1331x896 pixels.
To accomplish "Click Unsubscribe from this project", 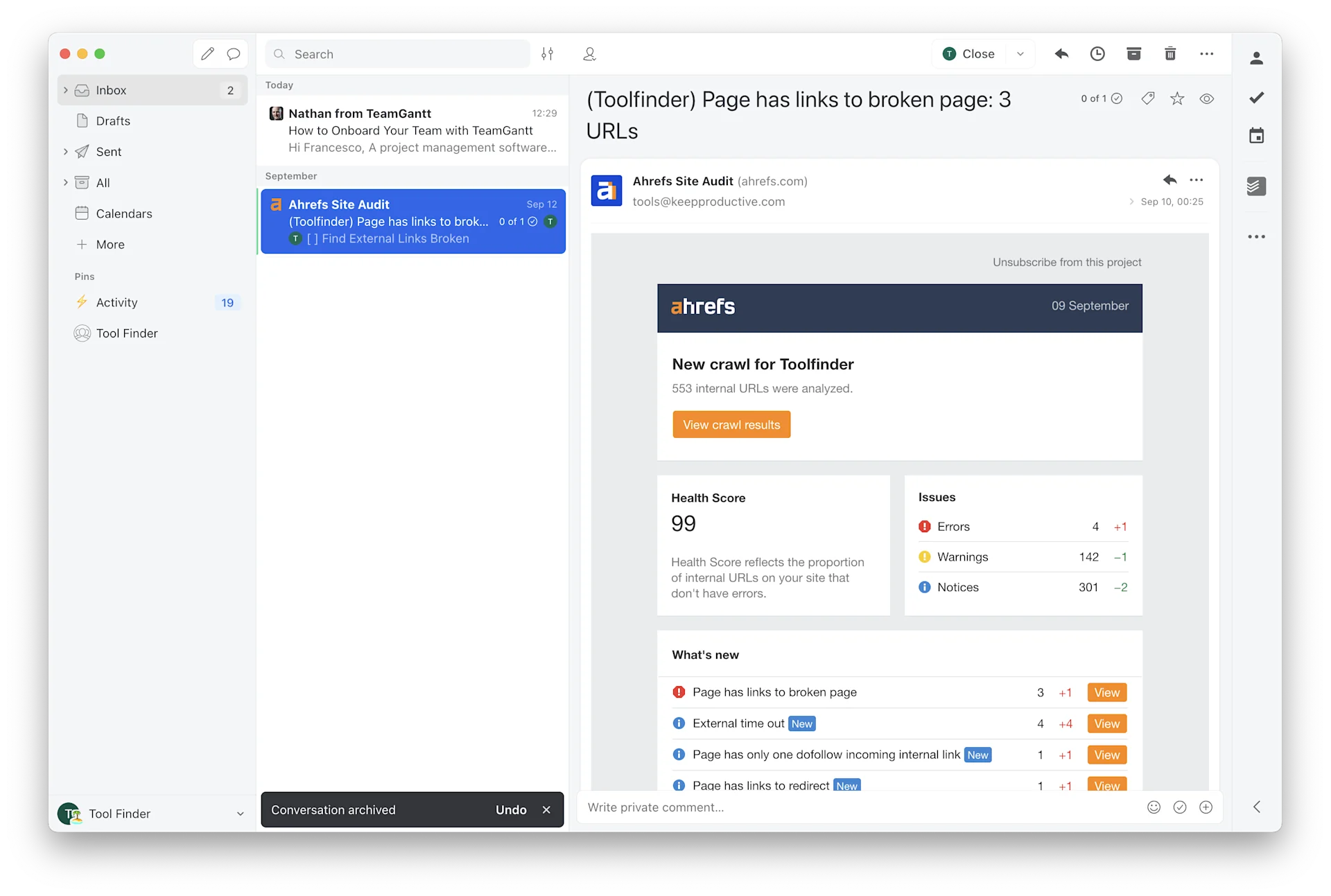I will click(1067, 262).
